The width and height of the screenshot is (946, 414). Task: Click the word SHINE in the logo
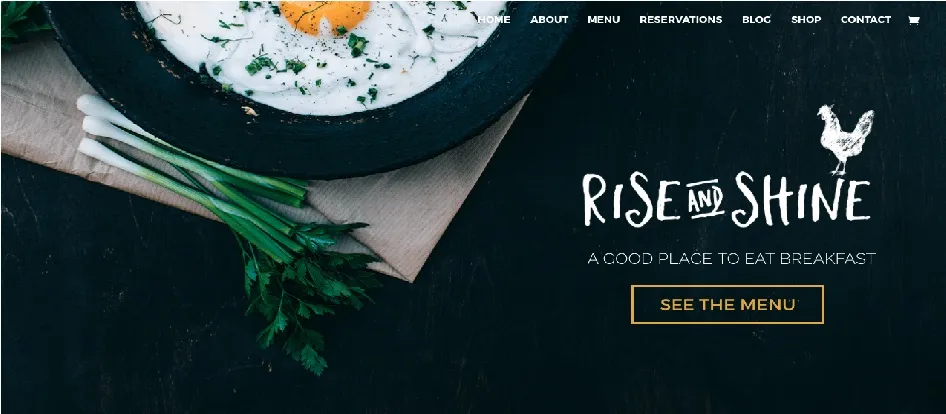click(802, 200)
